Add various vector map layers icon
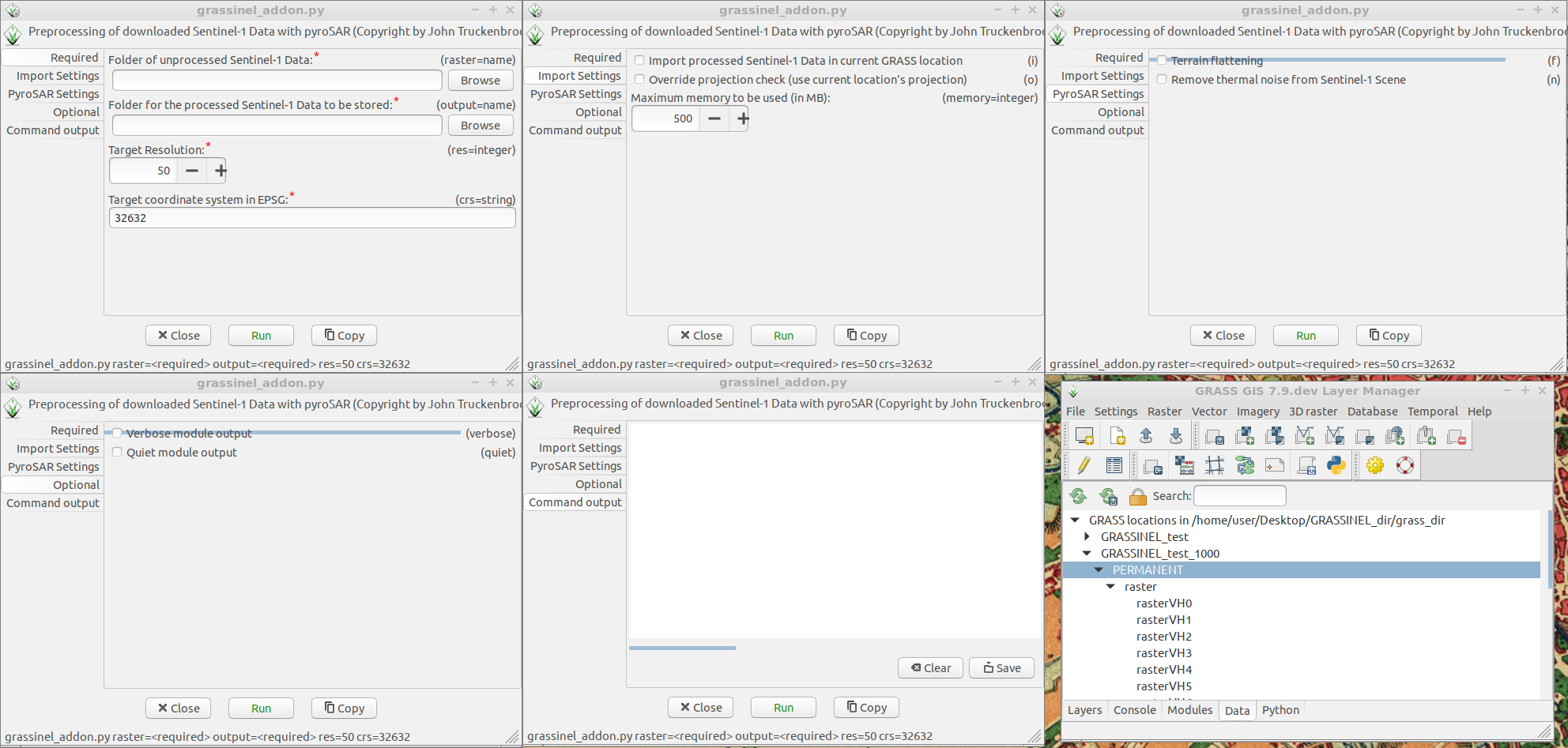1568x748 pixels. pos(1335,436)
